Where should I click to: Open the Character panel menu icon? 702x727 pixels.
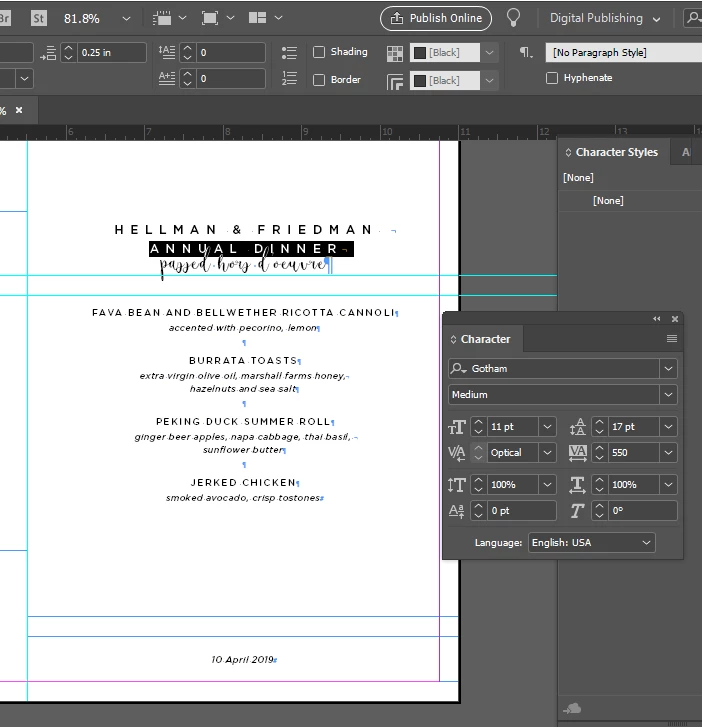point(672,339)
